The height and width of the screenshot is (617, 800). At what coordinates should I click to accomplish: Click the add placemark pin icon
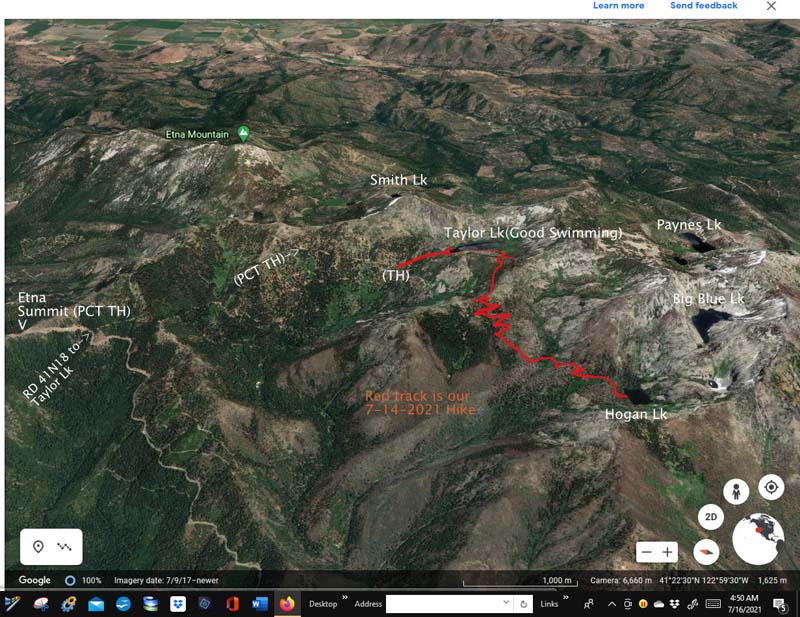pos(38,547)
